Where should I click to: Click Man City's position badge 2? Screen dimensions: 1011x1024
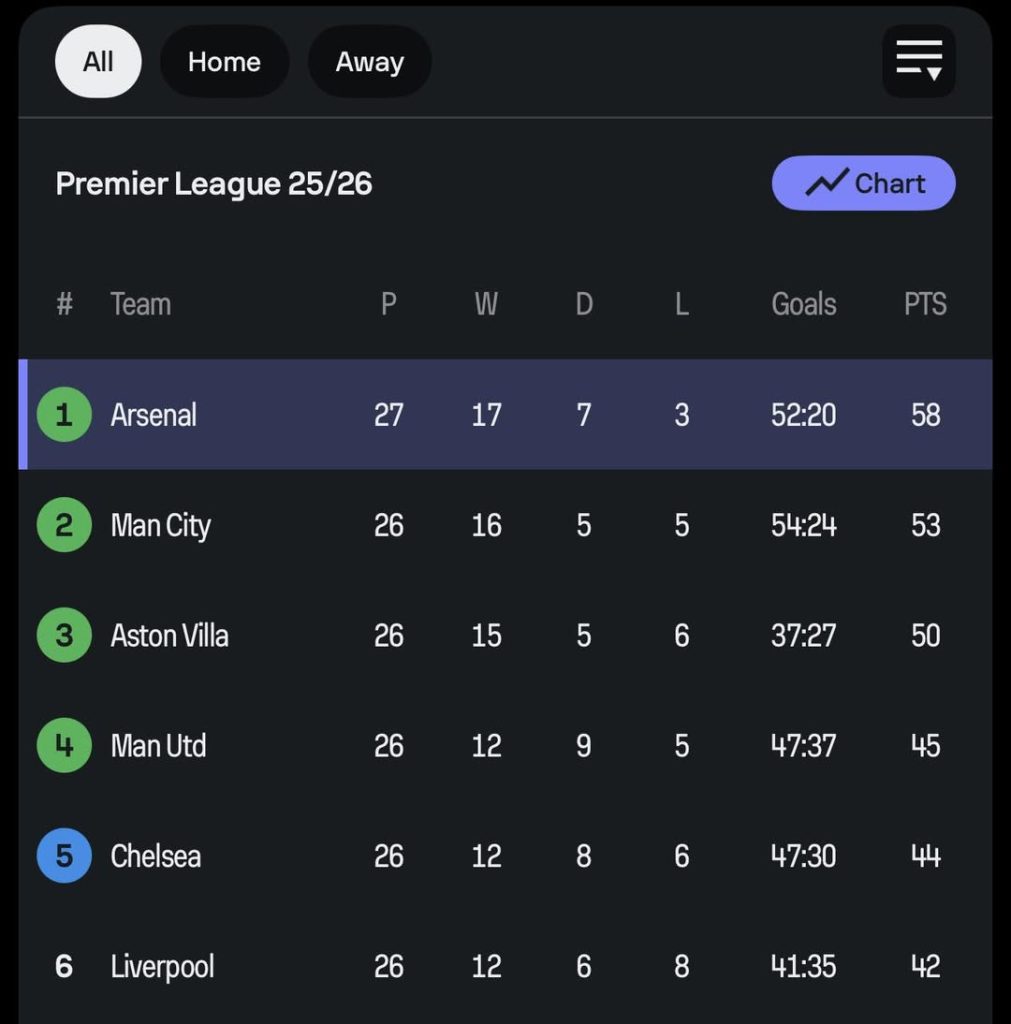[64, 525]
